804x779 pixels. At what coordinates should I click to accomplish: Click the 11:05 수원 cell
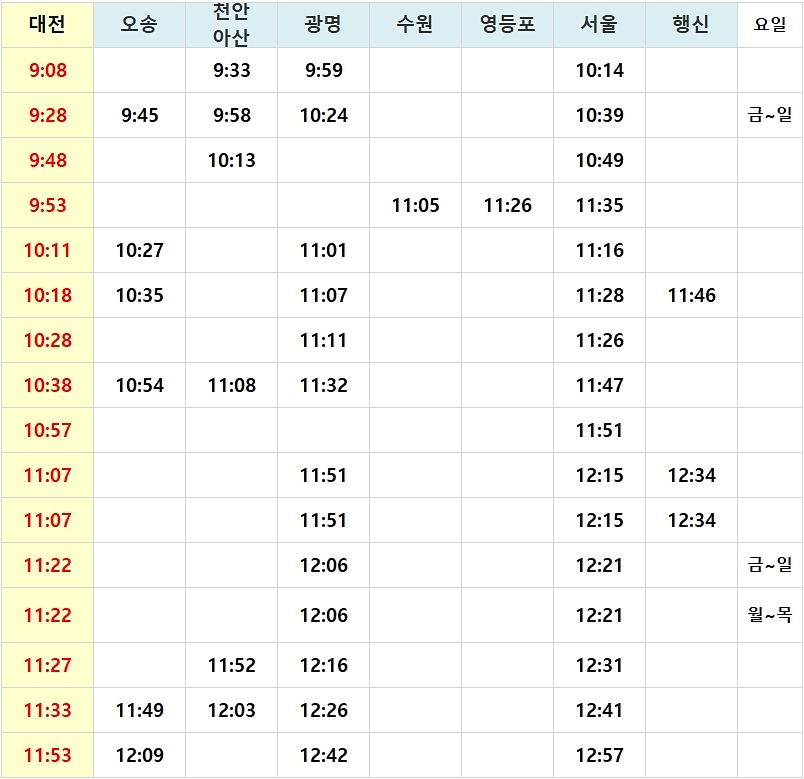[415, 205]
